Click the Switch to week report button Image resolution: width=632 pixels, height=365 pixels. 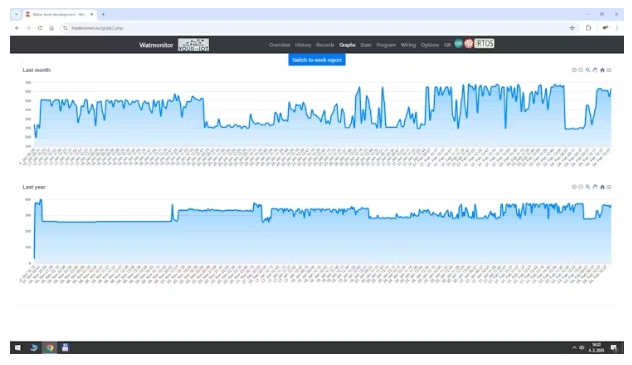tap(317, 60)
